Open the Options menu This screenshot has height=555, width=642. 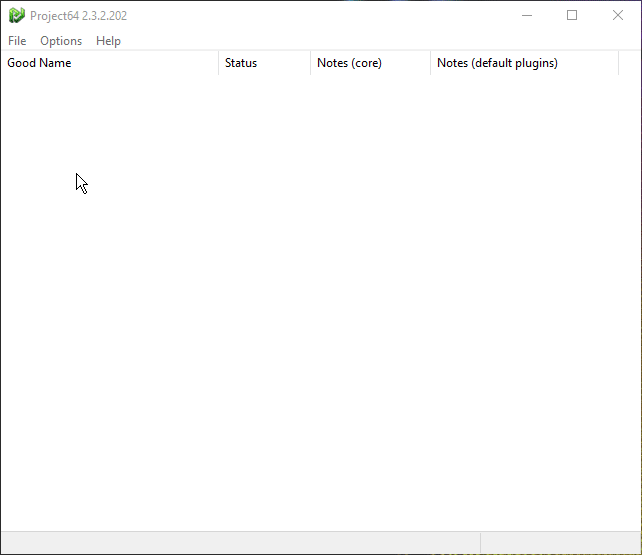tap(61, 41)
